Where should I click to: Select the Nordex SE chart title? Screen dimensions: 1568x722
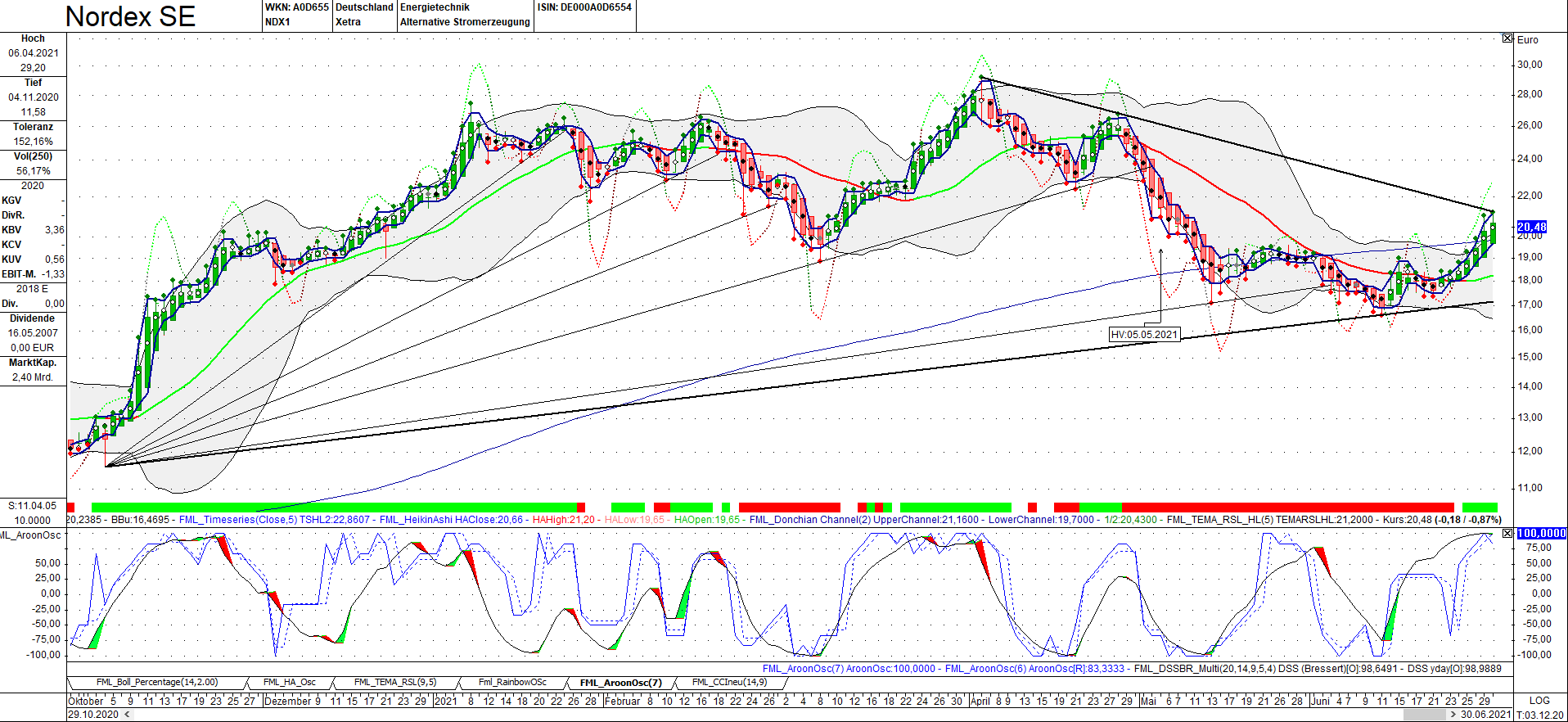pyautogui.click(x=130, y=16)
